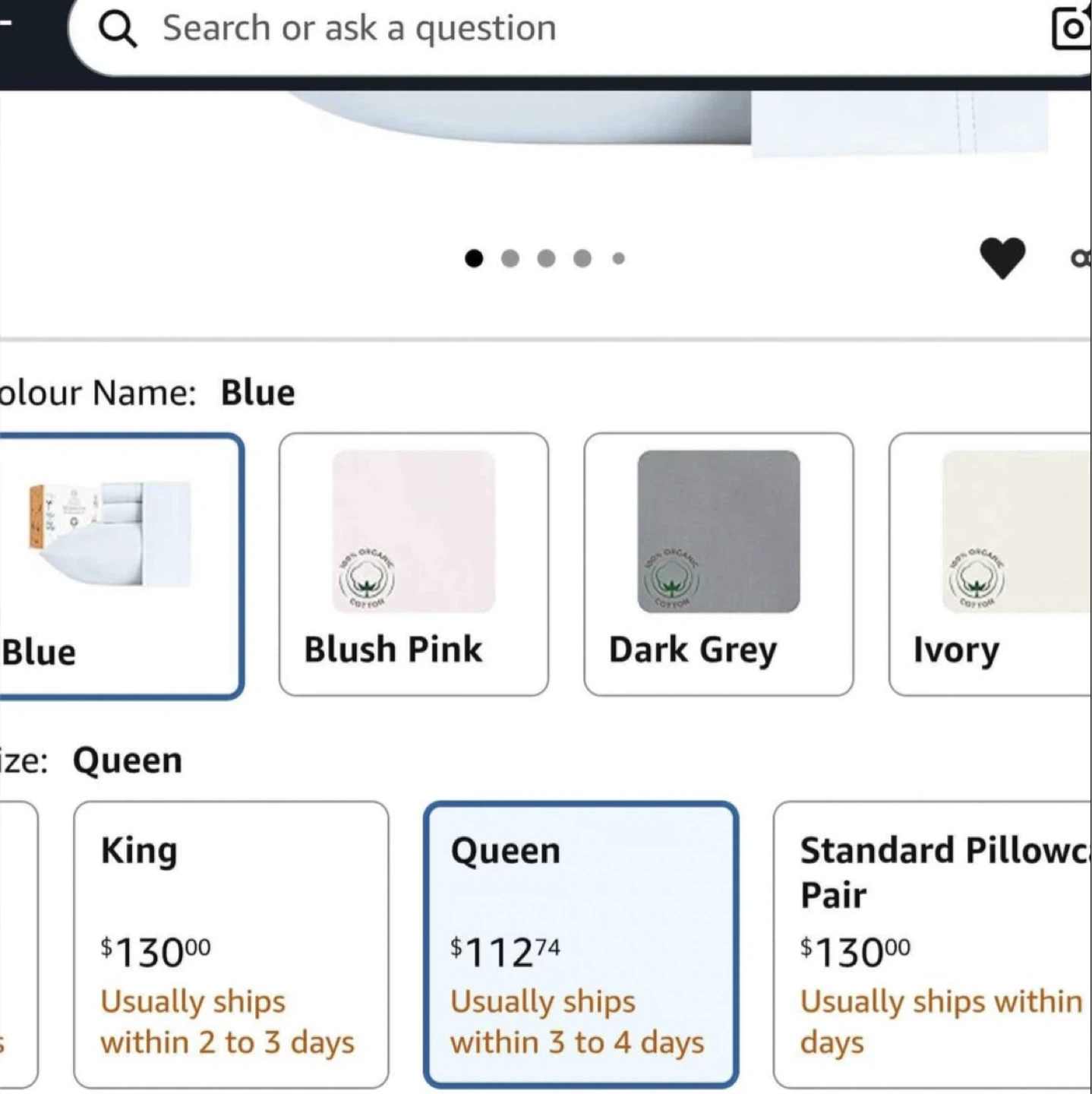Jump to the third carousel image dot
The height and width of the screenshot is (1094, 1092).
tap(546, 259)
